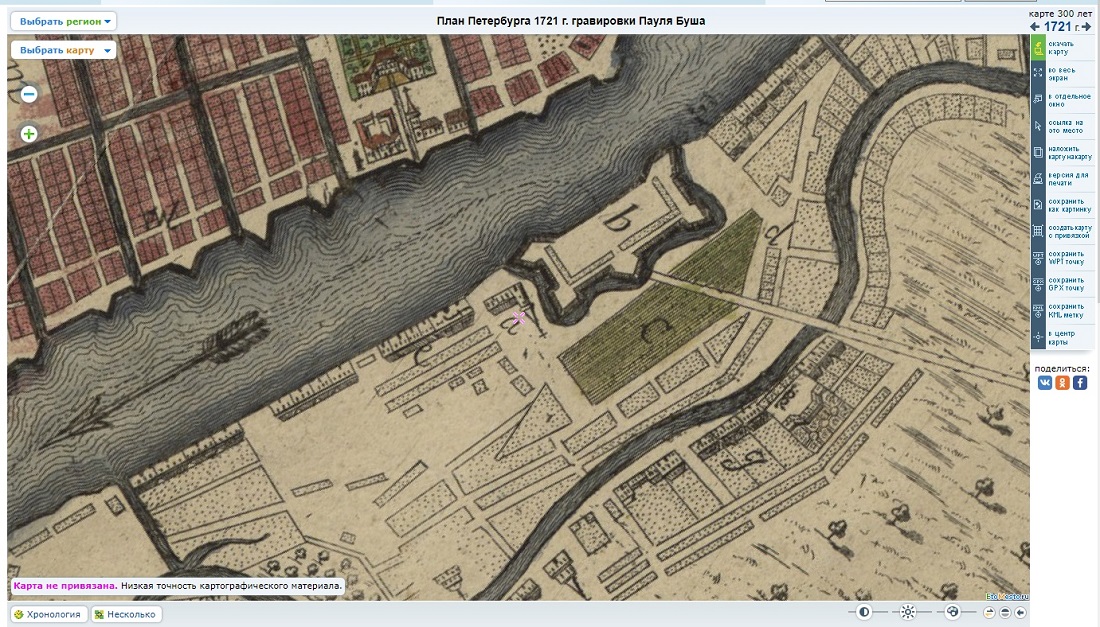The width and height of the screenshot is (1100, 627).
Task: Click the EtoMesto.ru link on map corner
Action: tap(1007, 596)
